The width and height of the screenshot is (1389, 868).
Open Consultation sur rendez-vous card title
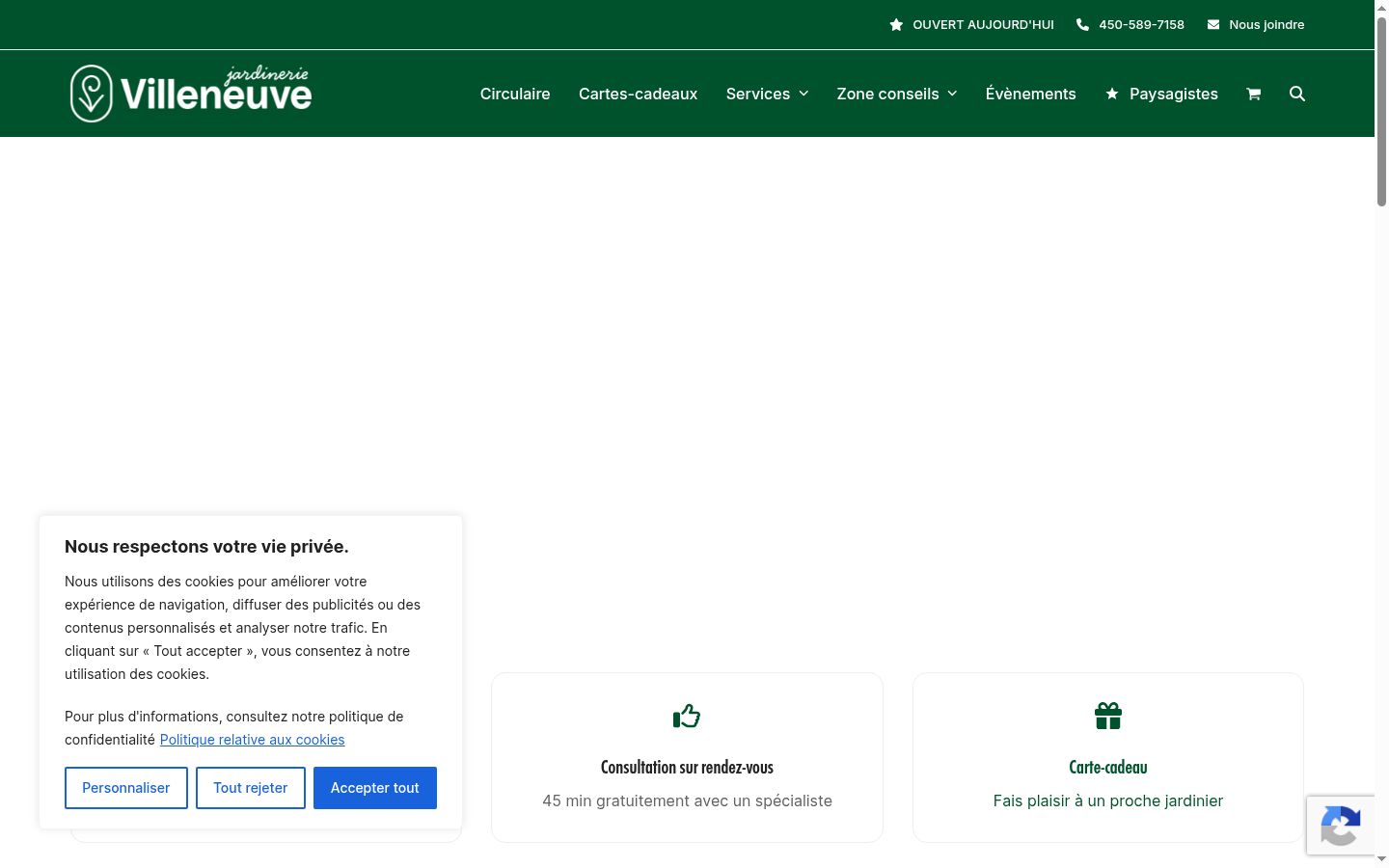(687, 768)
